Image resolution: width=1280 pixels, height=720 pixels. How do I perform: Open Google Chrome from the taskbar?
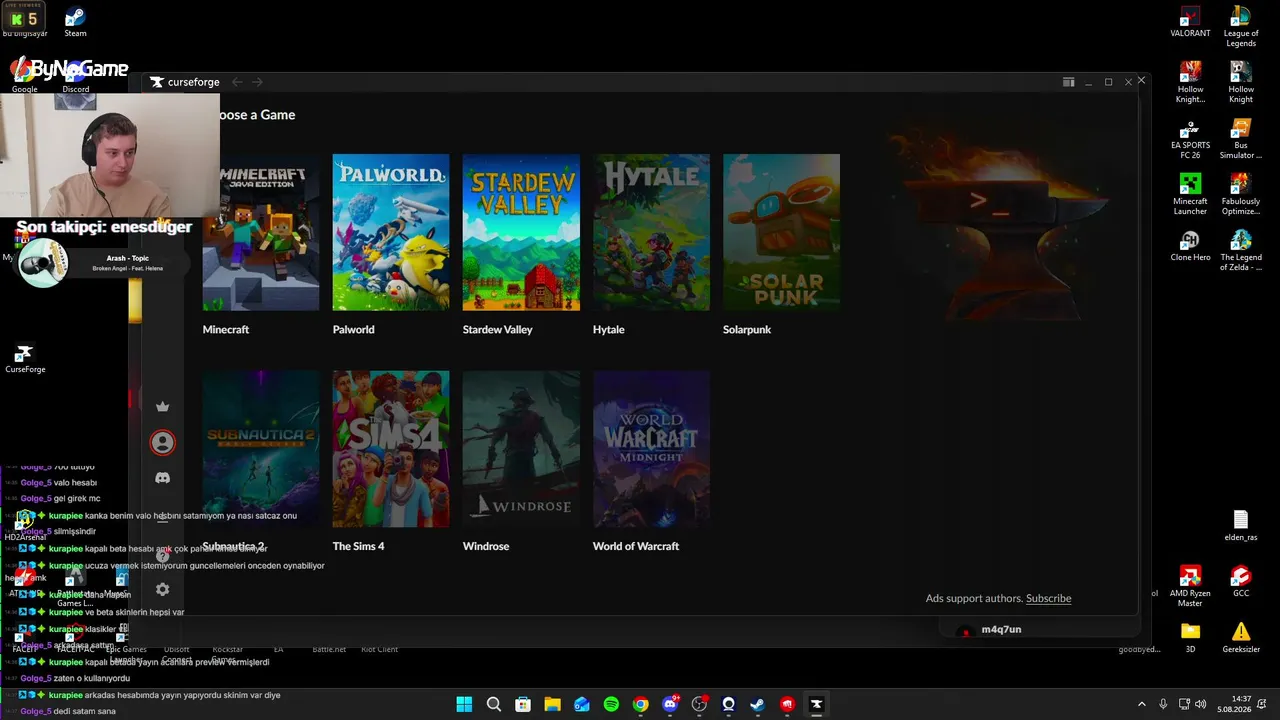tap(640, 704)
